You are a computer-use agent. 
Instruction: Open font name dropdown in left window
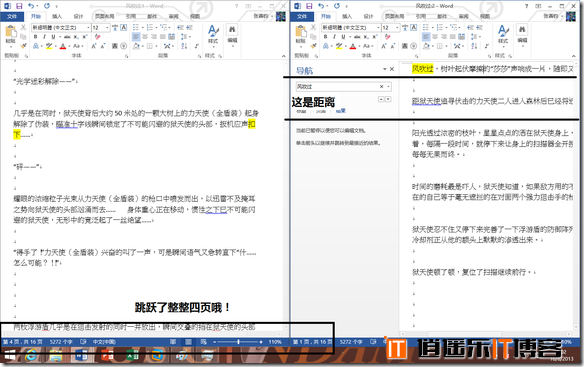(x=88, y=27)
